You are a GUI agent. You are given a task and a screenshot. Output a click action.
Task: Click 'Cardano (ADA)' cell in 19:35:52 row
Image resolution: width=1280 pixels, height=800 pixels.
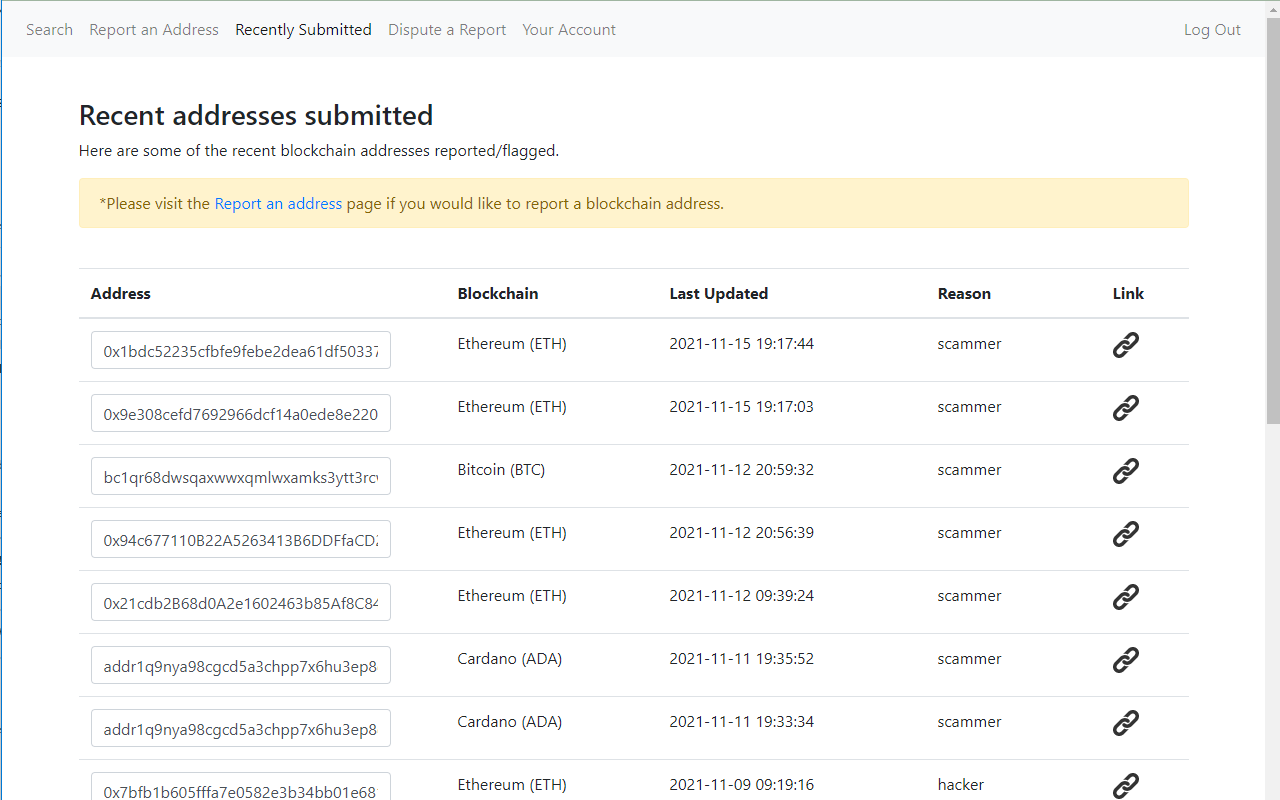pyautogui.click(x=510, y=659)
